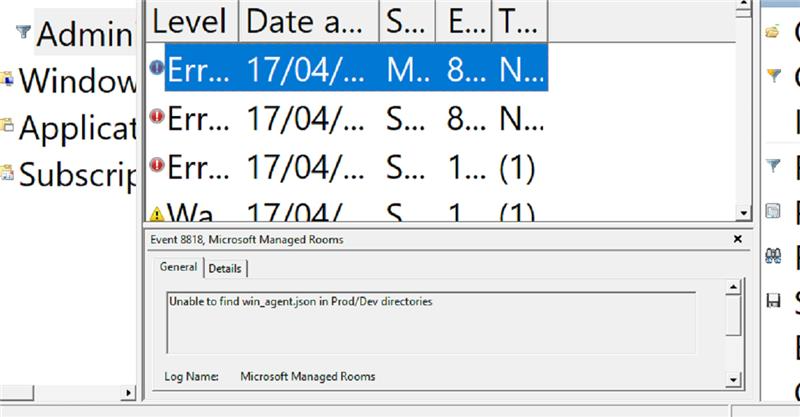Click the filter icon beside Admin node

tap(24, 32)
